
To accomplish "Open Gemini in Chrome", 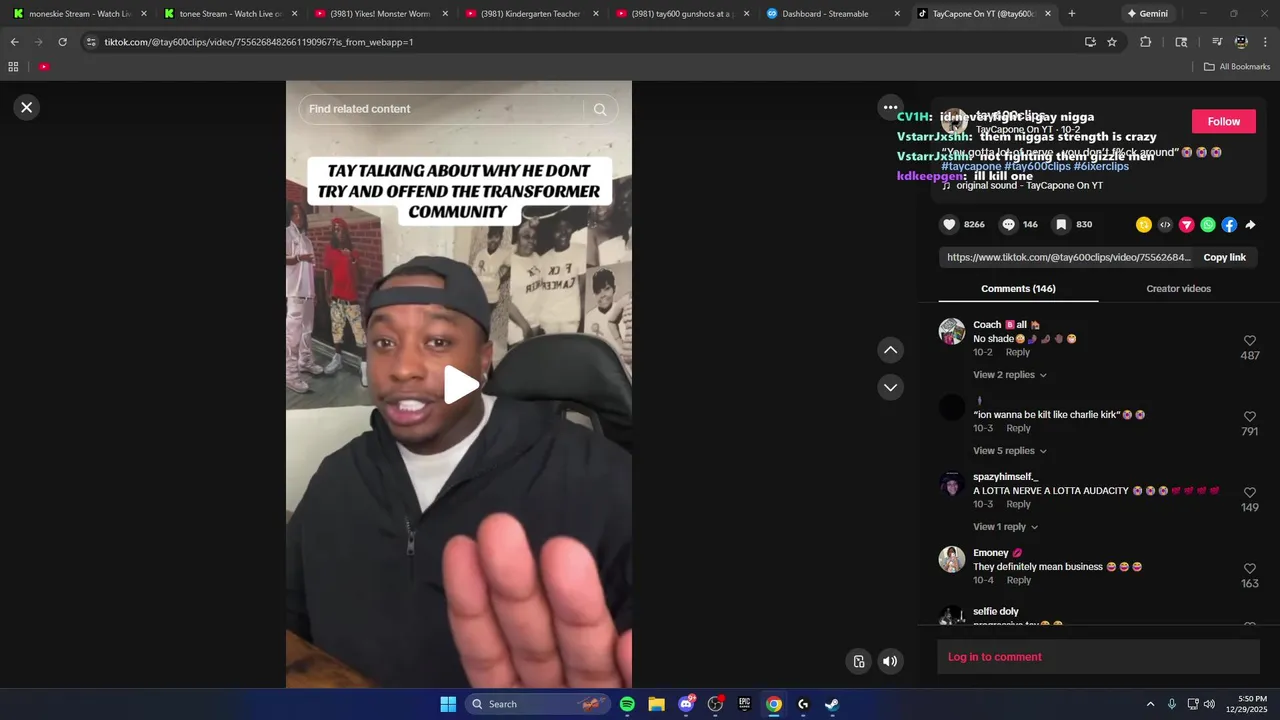I will click(x=1147, y=14).
